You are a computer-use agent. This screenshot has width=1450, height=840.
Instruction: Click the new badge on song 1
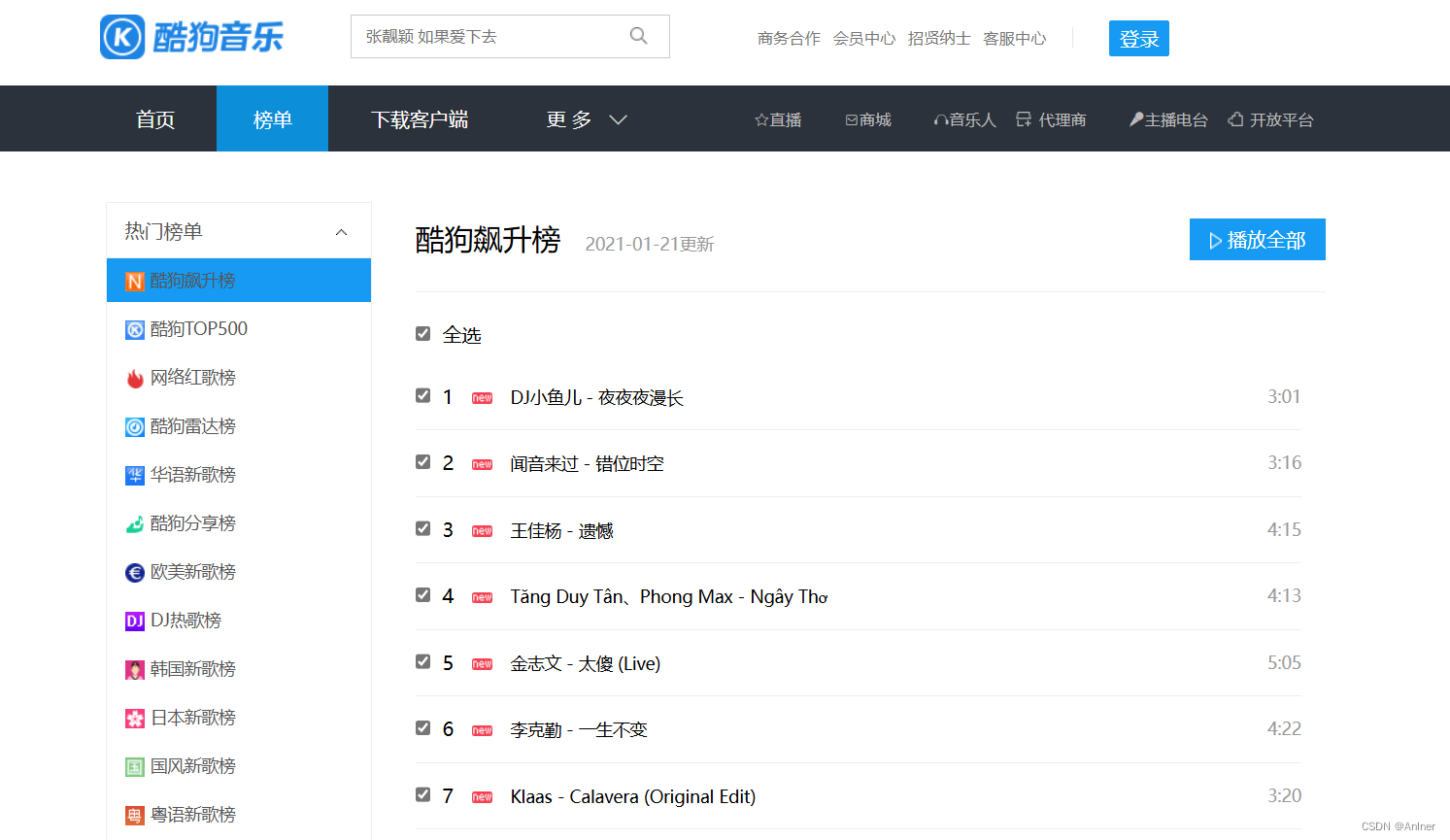click(482, 398)
